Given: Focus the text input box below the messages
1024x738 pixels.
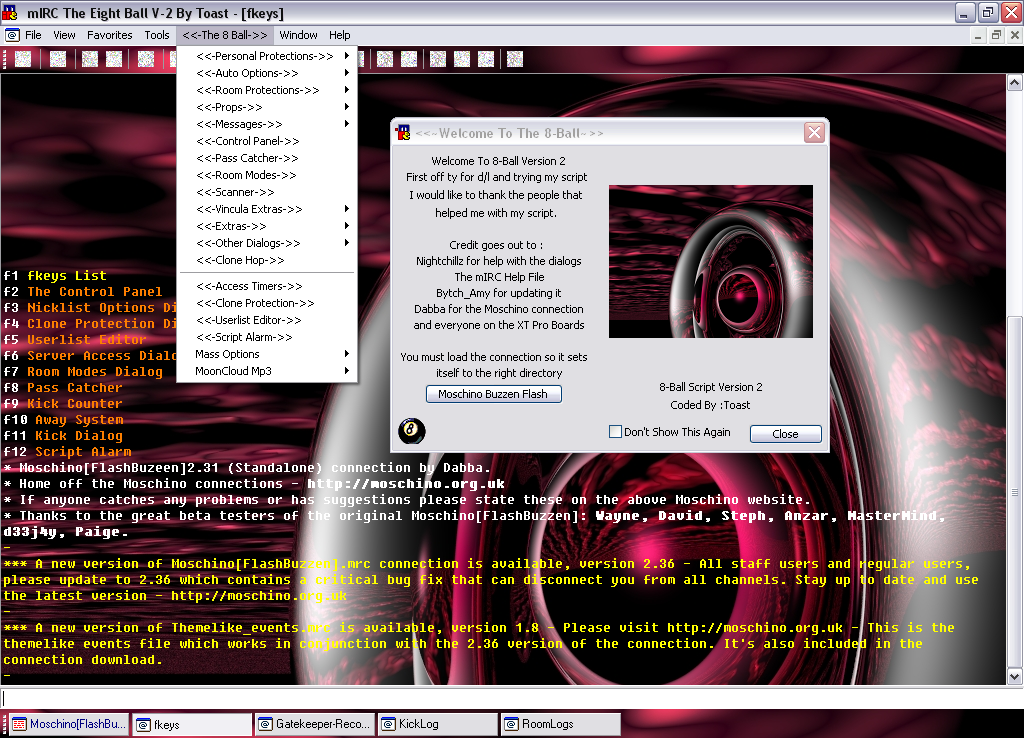Looking at the screenshot, I should click(512, 698).
